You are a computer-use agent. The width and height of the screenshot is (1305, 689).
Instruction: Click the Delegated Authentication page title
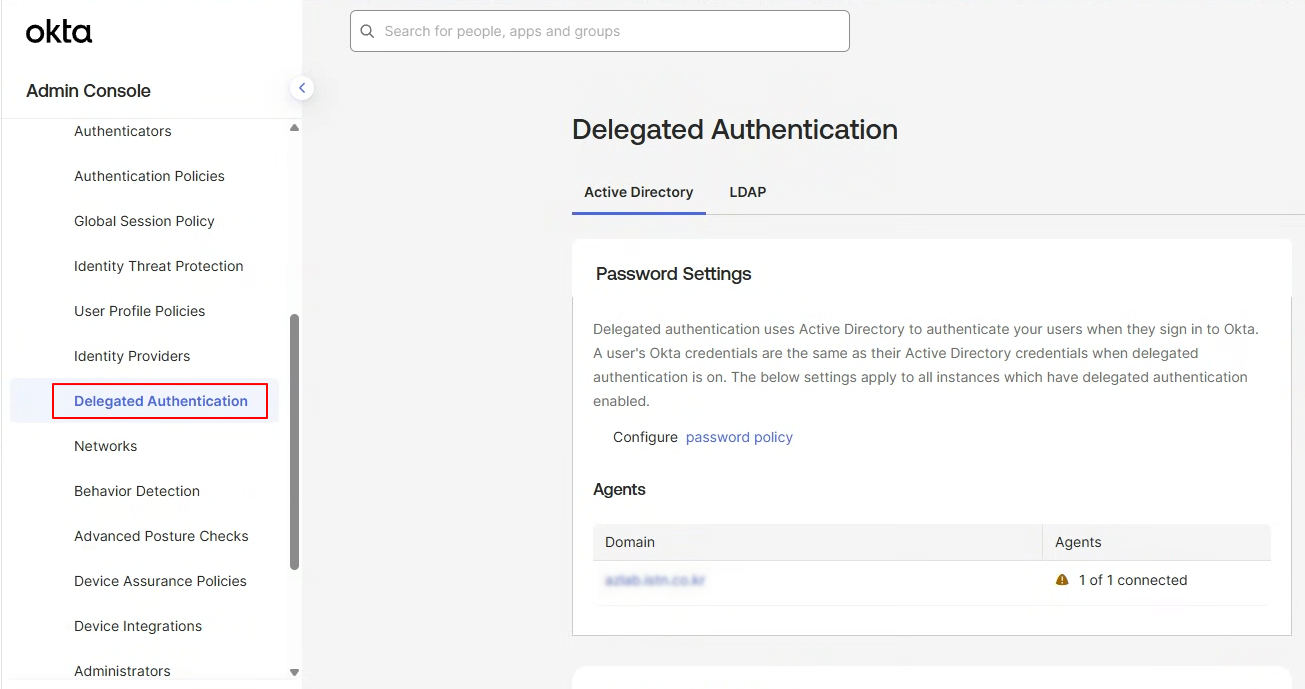point(735,130)
